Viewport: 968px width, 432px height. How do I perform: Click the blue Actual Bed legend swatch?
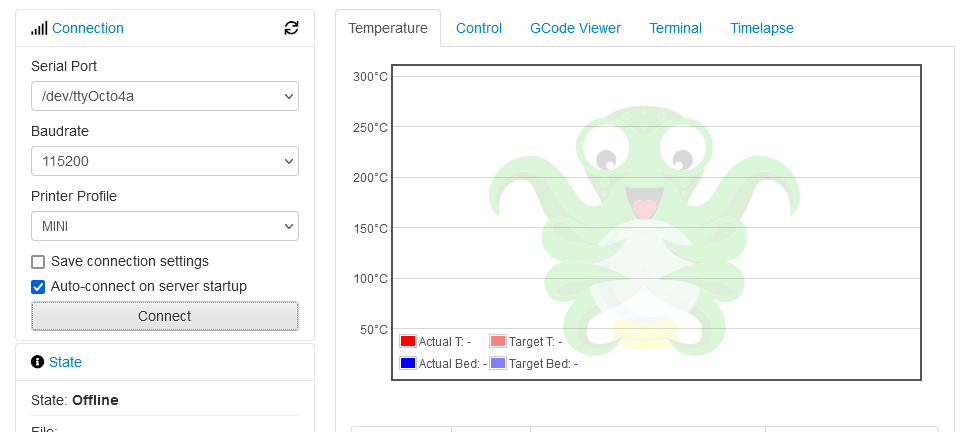tap(408, 363)
